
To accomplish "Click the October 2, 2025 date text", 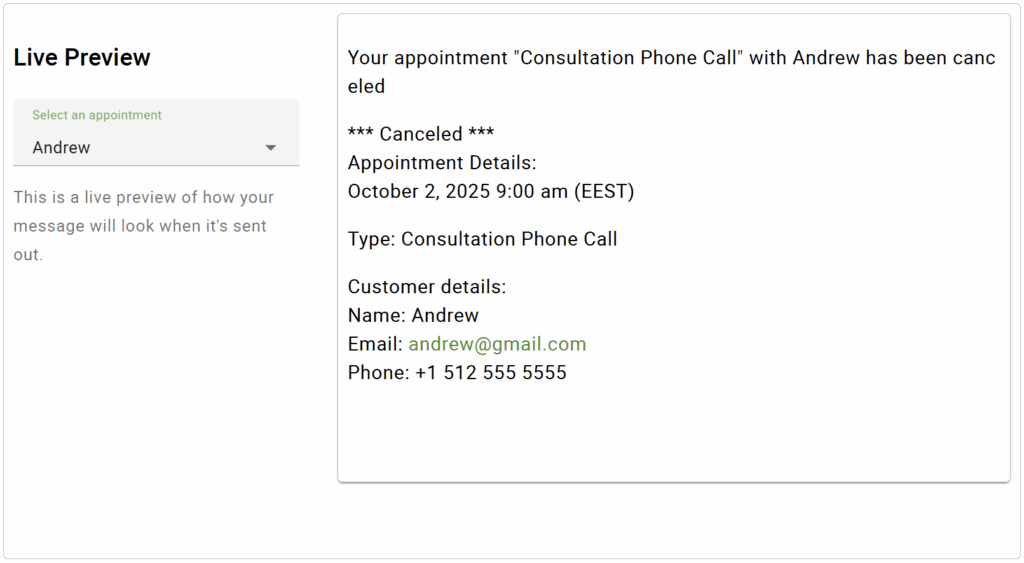I will [419, 191].
